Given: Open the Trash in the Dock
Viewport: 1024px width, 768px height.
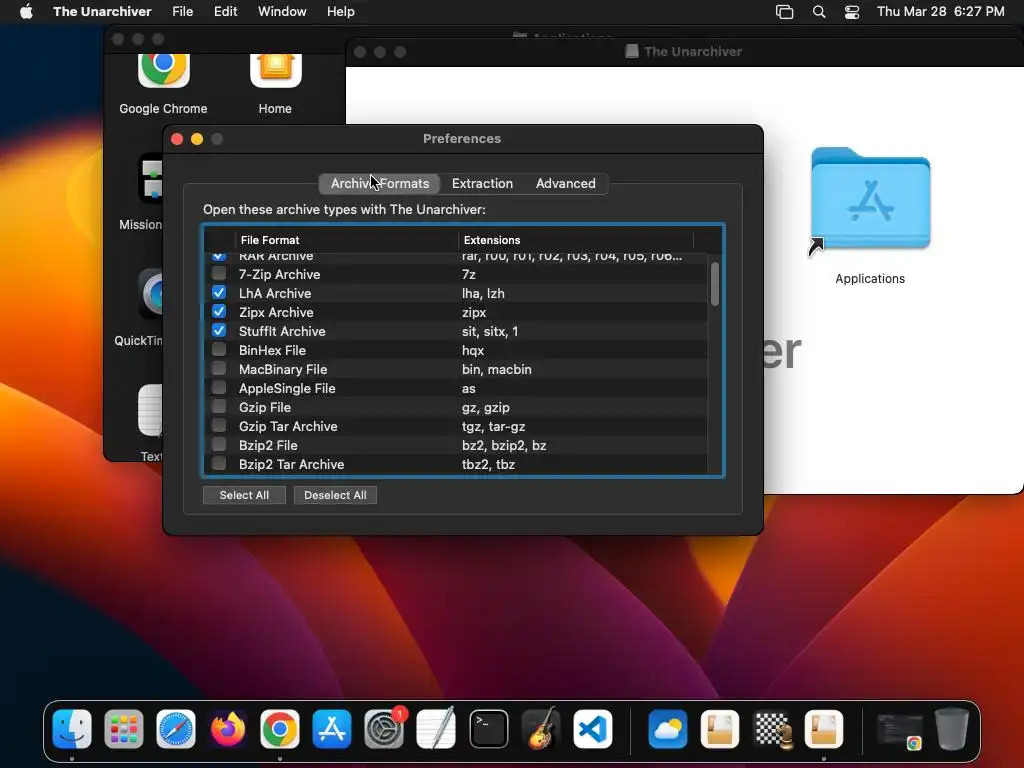Looking at the screenshot, I should [952, 728].
